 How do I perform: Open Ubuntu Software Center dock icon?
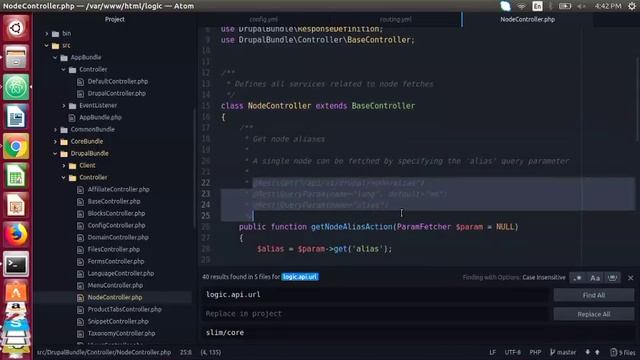(16, 291)
